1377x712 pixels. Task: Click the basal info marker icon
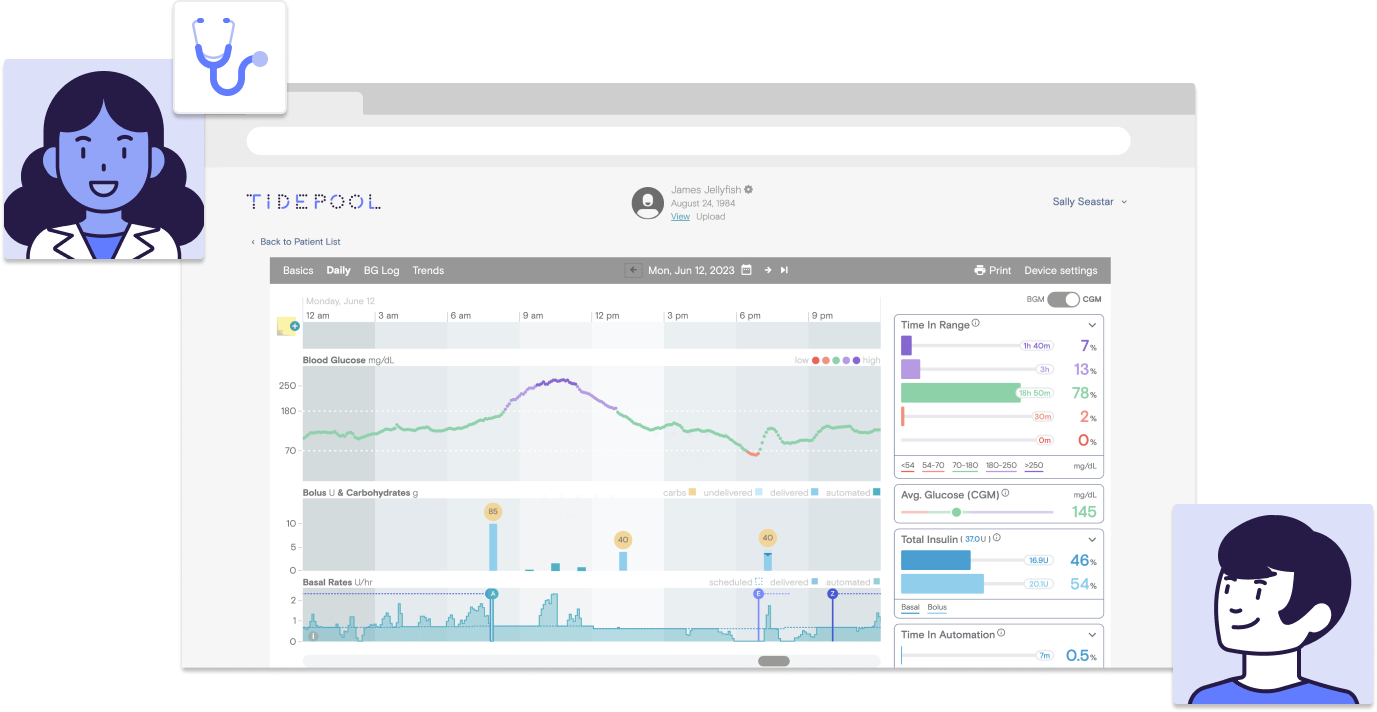click(x=312, y=635)
